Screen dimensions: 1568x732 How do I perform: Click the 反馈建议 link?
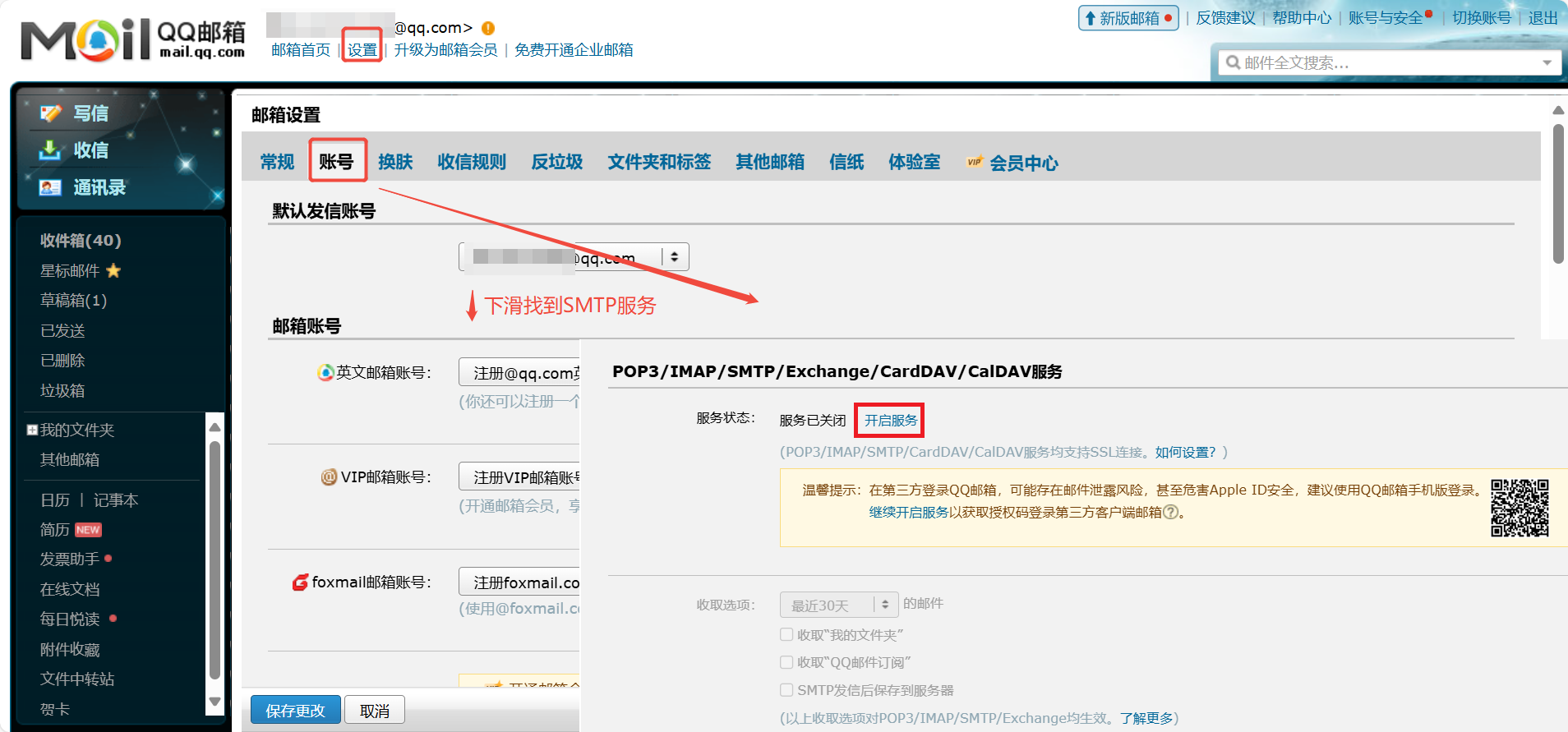click(1225, 18)
